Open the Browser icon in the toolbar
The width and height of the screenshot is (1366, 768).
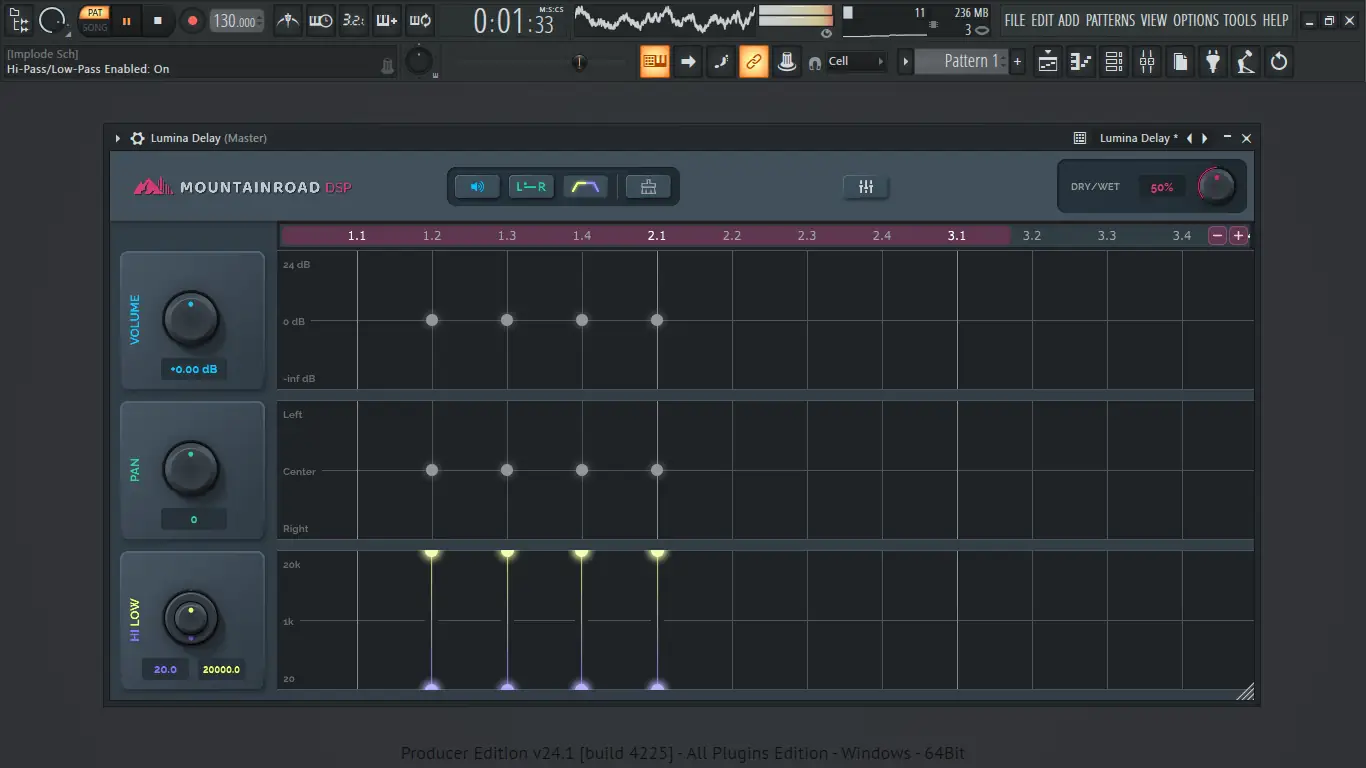pyautogui.click(x=1180, y=61)
